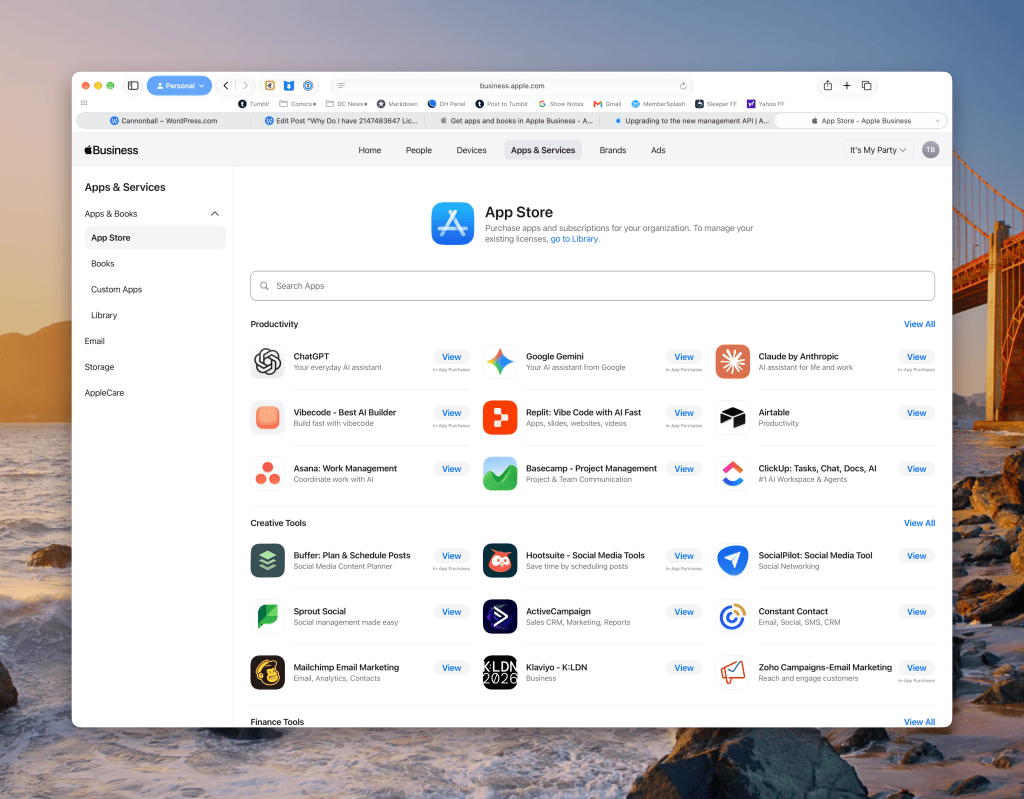Open the Vibecode app icon
The width and height of the screenshot is (1024, 799).
click(x=267, y=417)
